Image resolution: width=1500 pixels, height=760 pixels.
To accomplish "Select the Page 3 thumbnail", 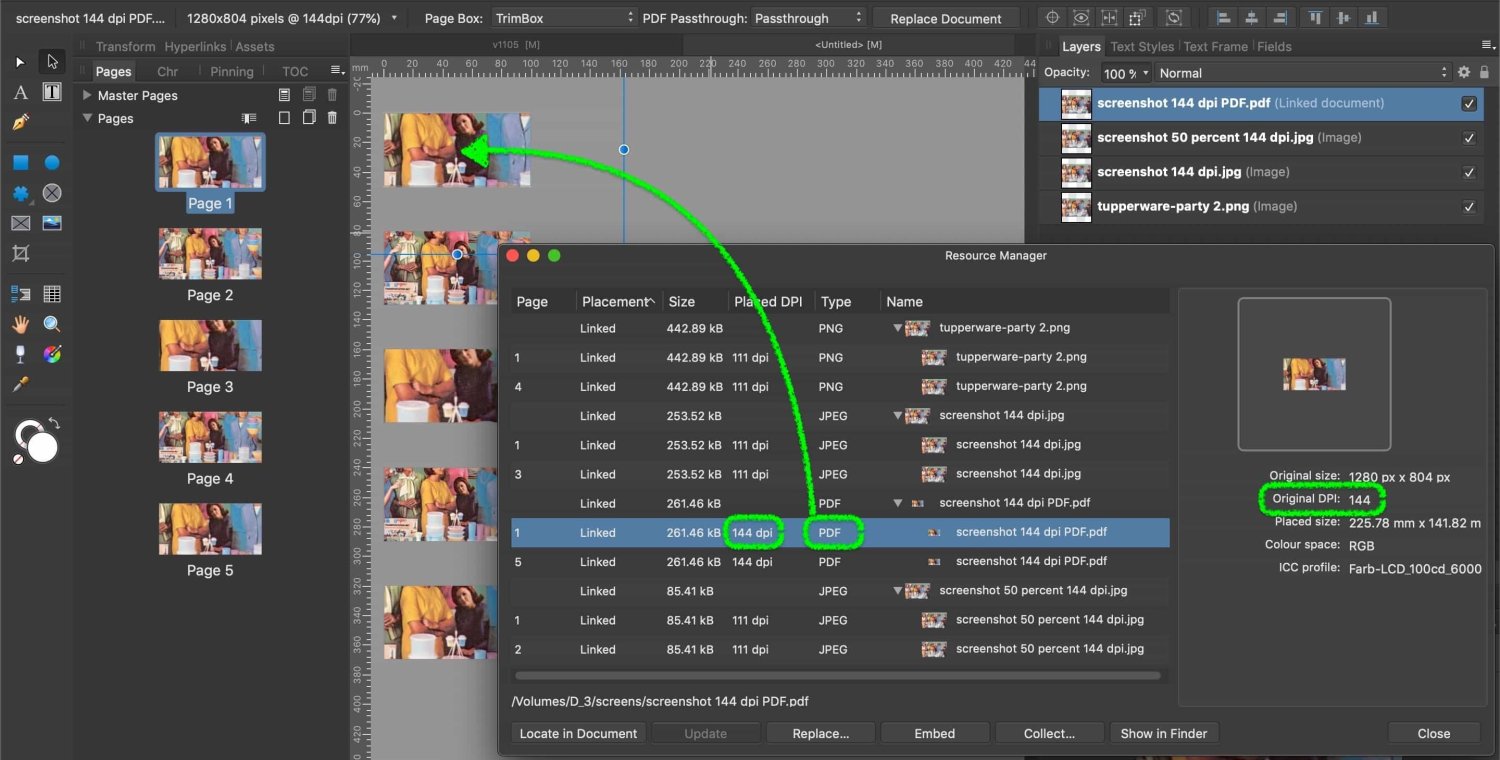I will (x=210, y=346).
